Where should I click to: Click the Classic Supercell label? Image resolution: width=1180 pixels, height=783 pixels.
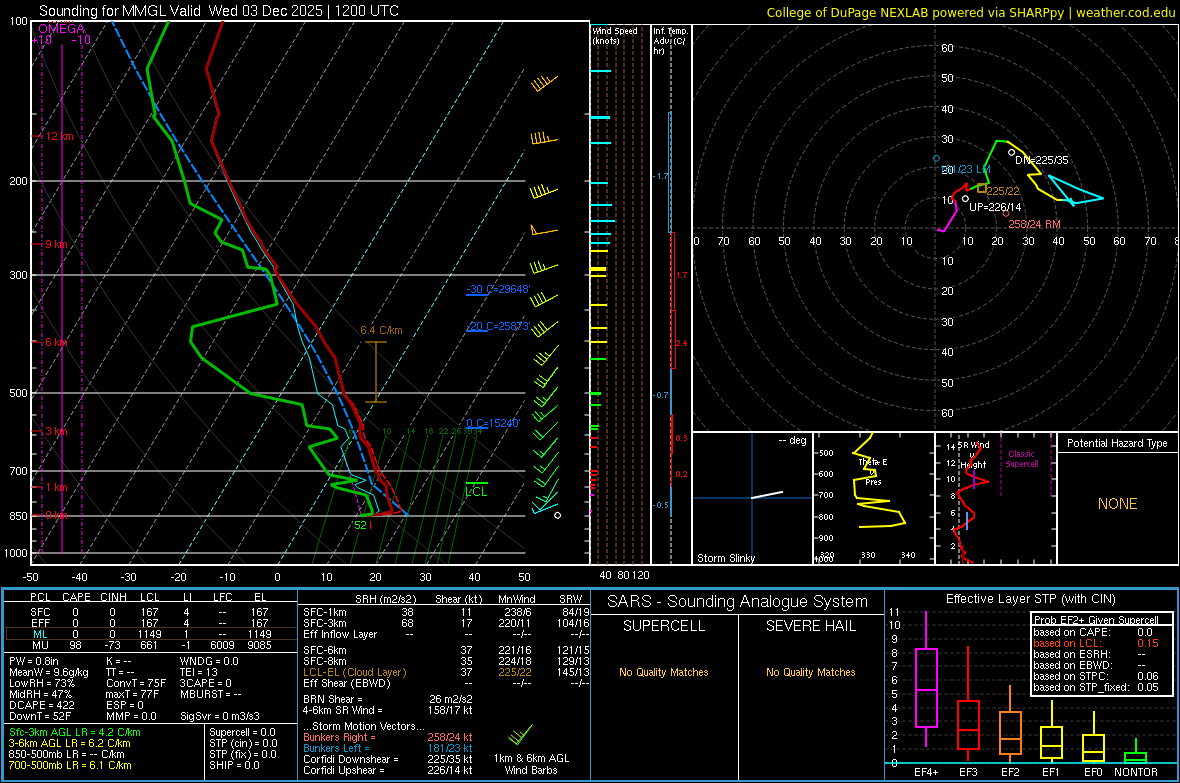(x=1021, y=459)
